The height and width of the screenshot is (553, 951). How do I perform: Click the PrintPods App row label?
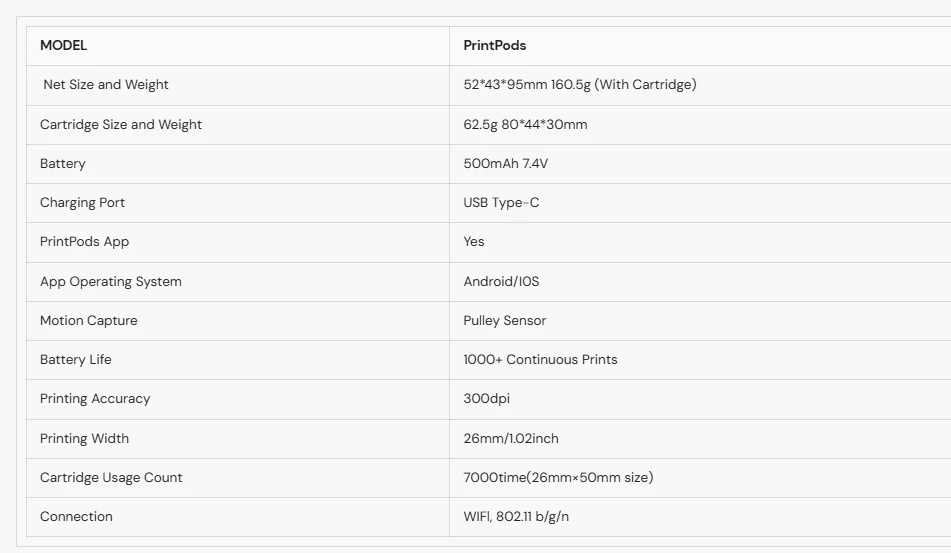point(84,242)
